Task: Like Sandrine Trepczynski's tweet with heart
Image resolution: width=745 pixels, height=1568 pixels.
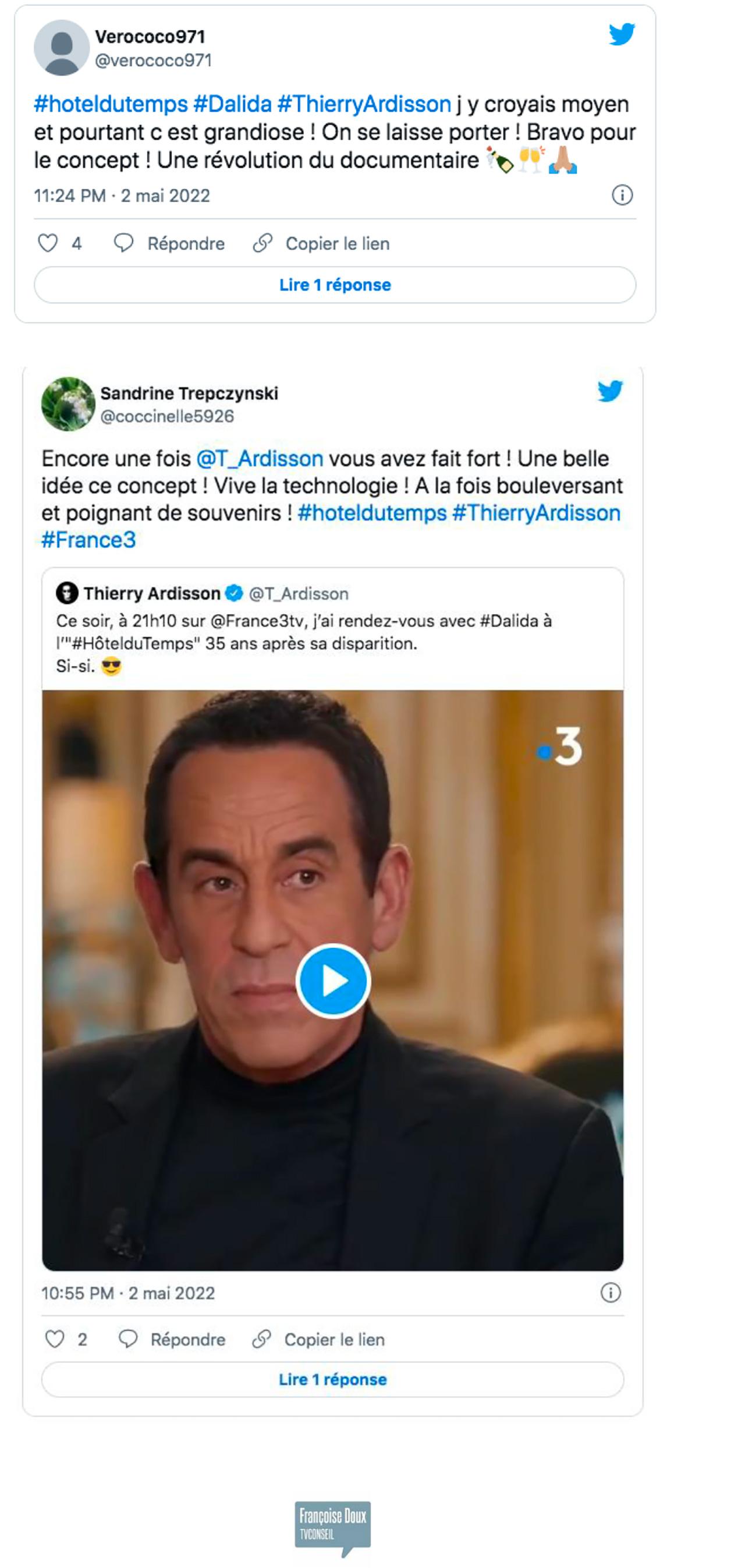Action: (x=55, y=1339)
